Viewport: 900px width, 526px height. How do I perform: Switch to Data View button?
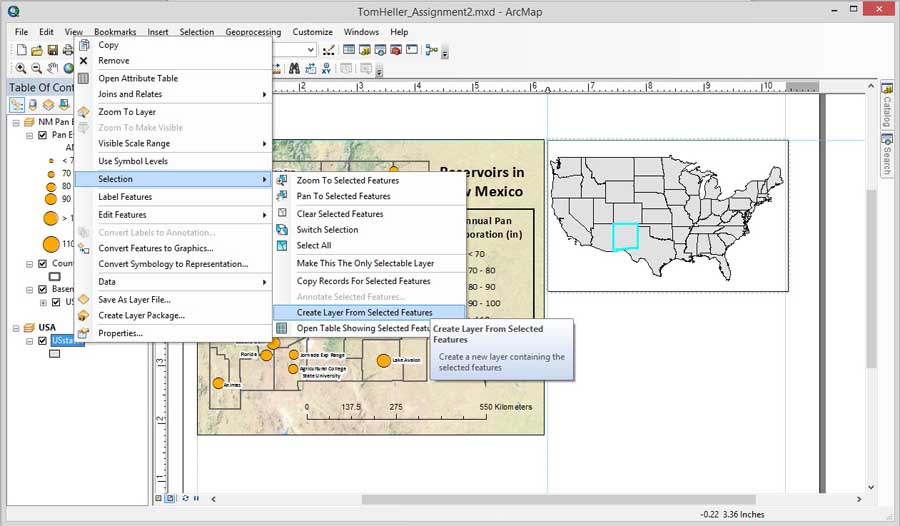point(159,498)
